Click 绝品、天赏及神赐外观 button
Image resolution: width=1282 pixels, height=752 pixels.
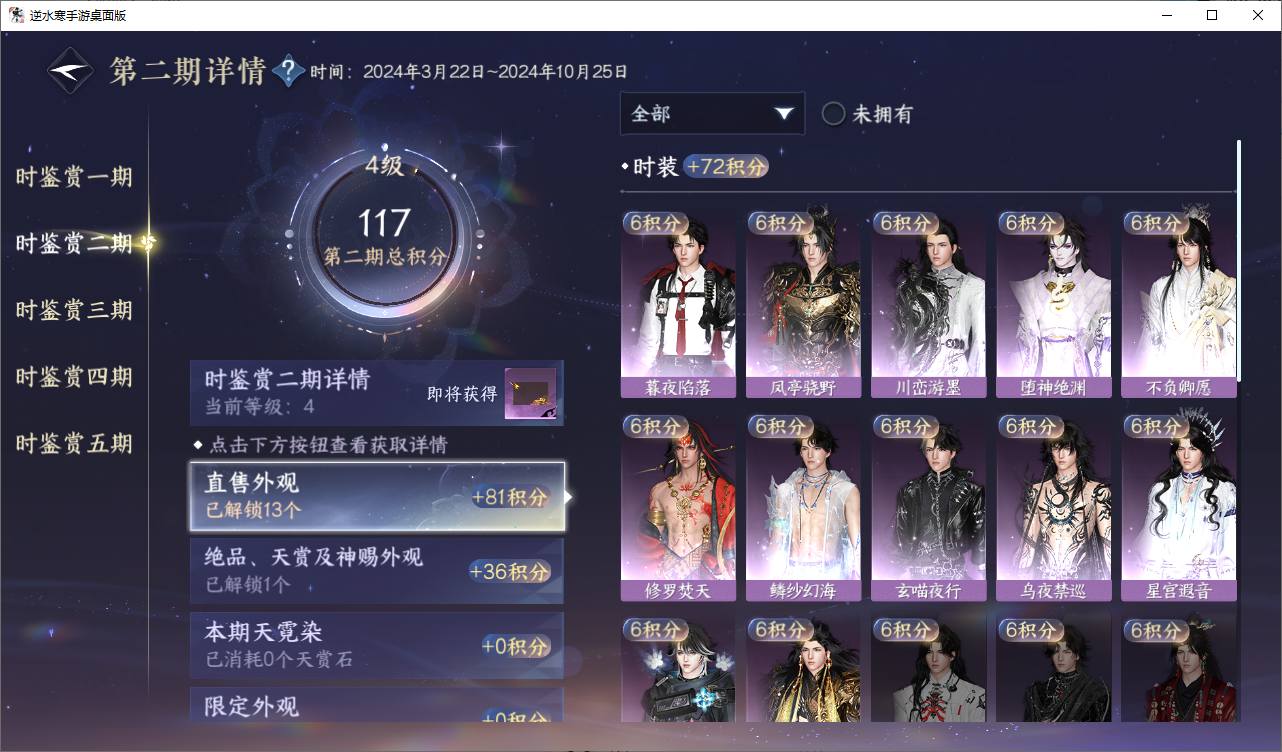(377, 571)
